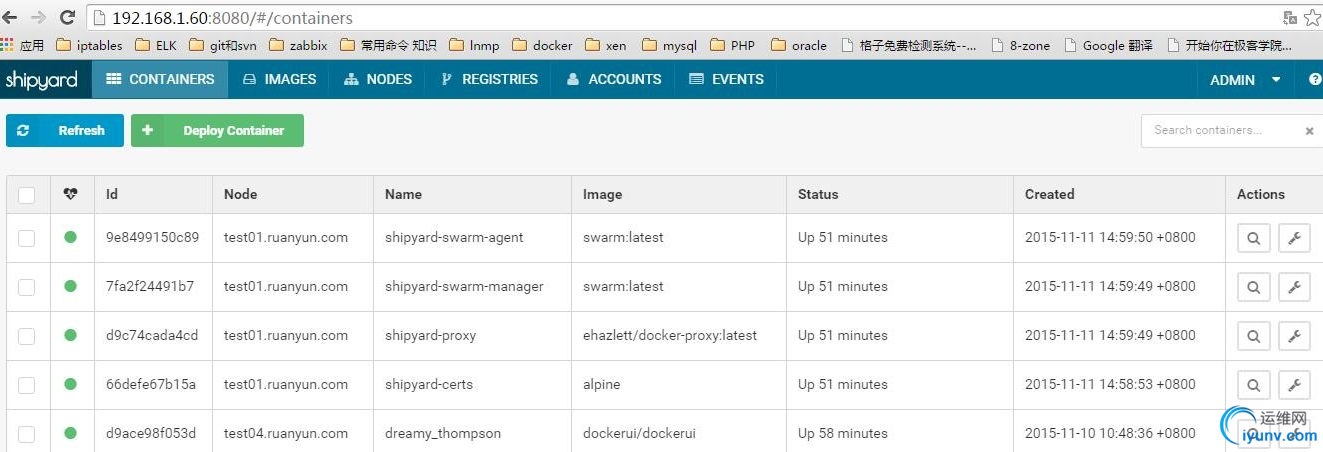Image resolution: width=1323 pixels, height=452 pixels.
Task: Switch to the REGISTRIES tab
Action: click(489, 79)
